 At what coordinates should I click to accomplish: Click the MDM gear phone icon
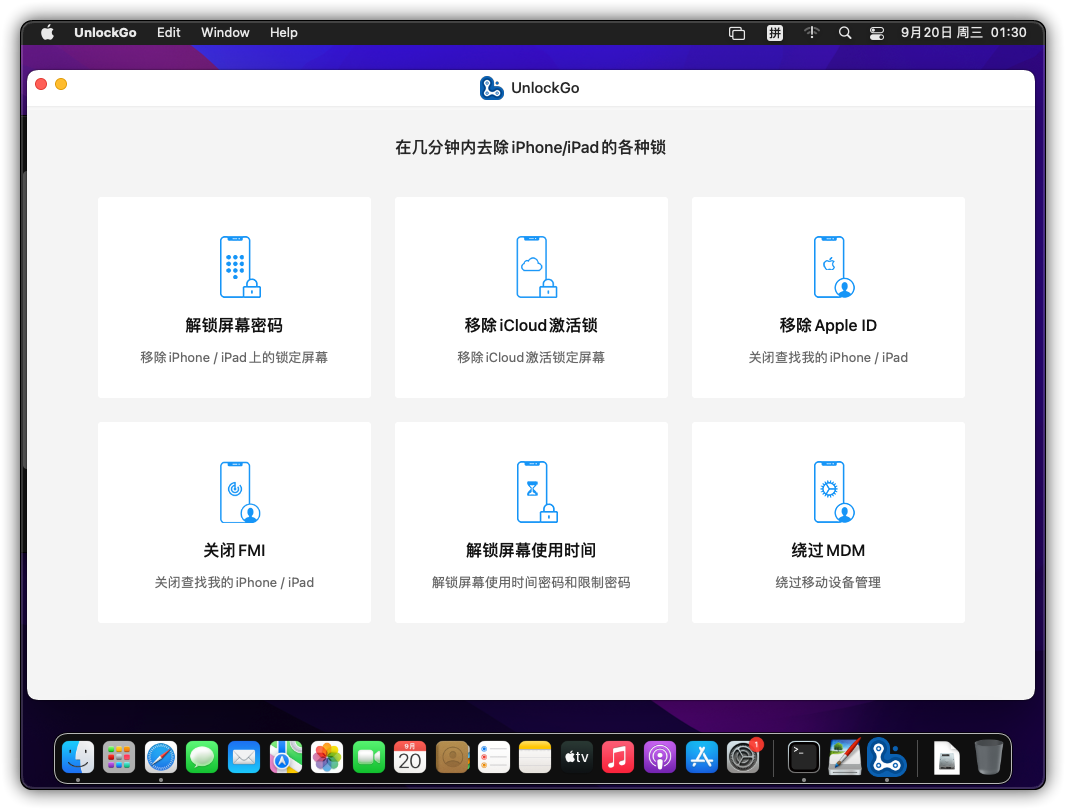tap(834, 492)
